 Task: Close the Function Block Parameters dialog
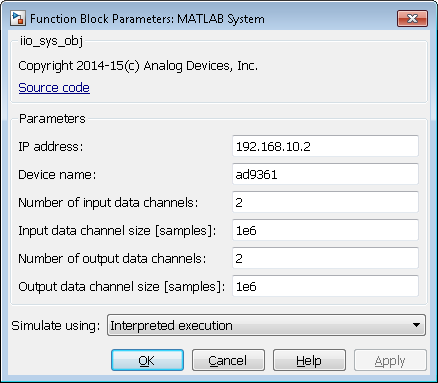(x=412, y=18)
